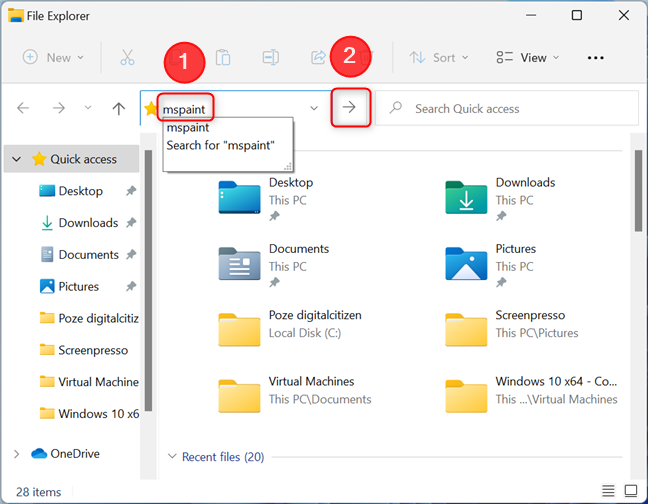Open Downloads in the navigation pane
The width and height of the screenshot is (648, 504).
click(88, 223)
